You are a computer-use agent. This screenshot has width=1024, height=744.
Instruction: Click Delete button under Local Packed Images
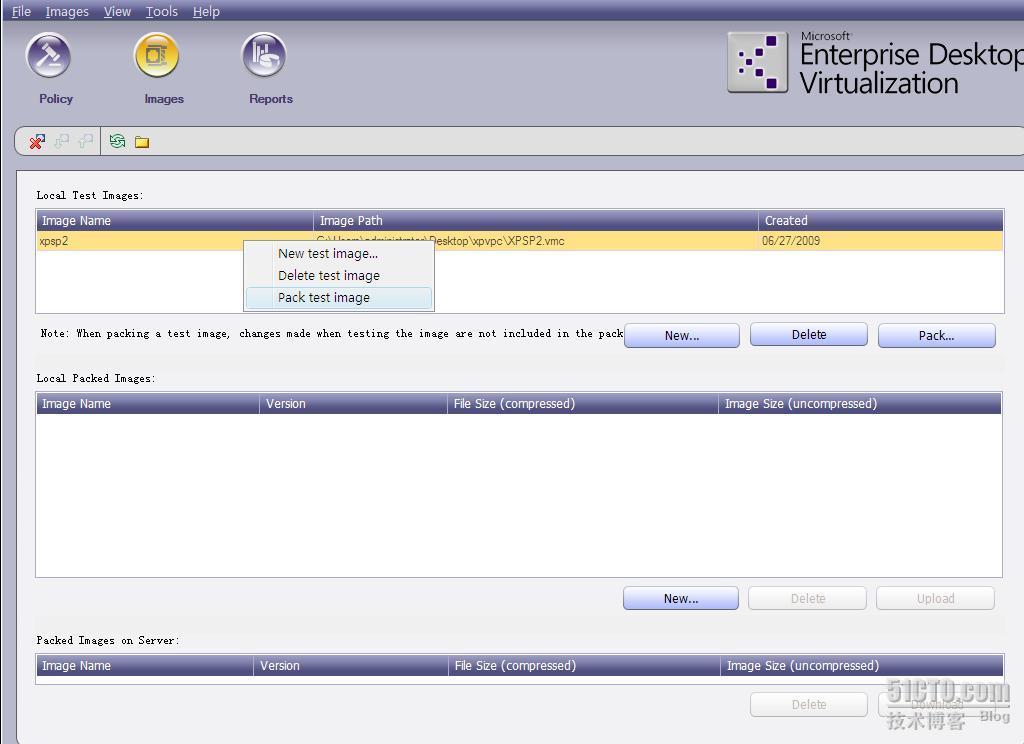click(808, 598)
